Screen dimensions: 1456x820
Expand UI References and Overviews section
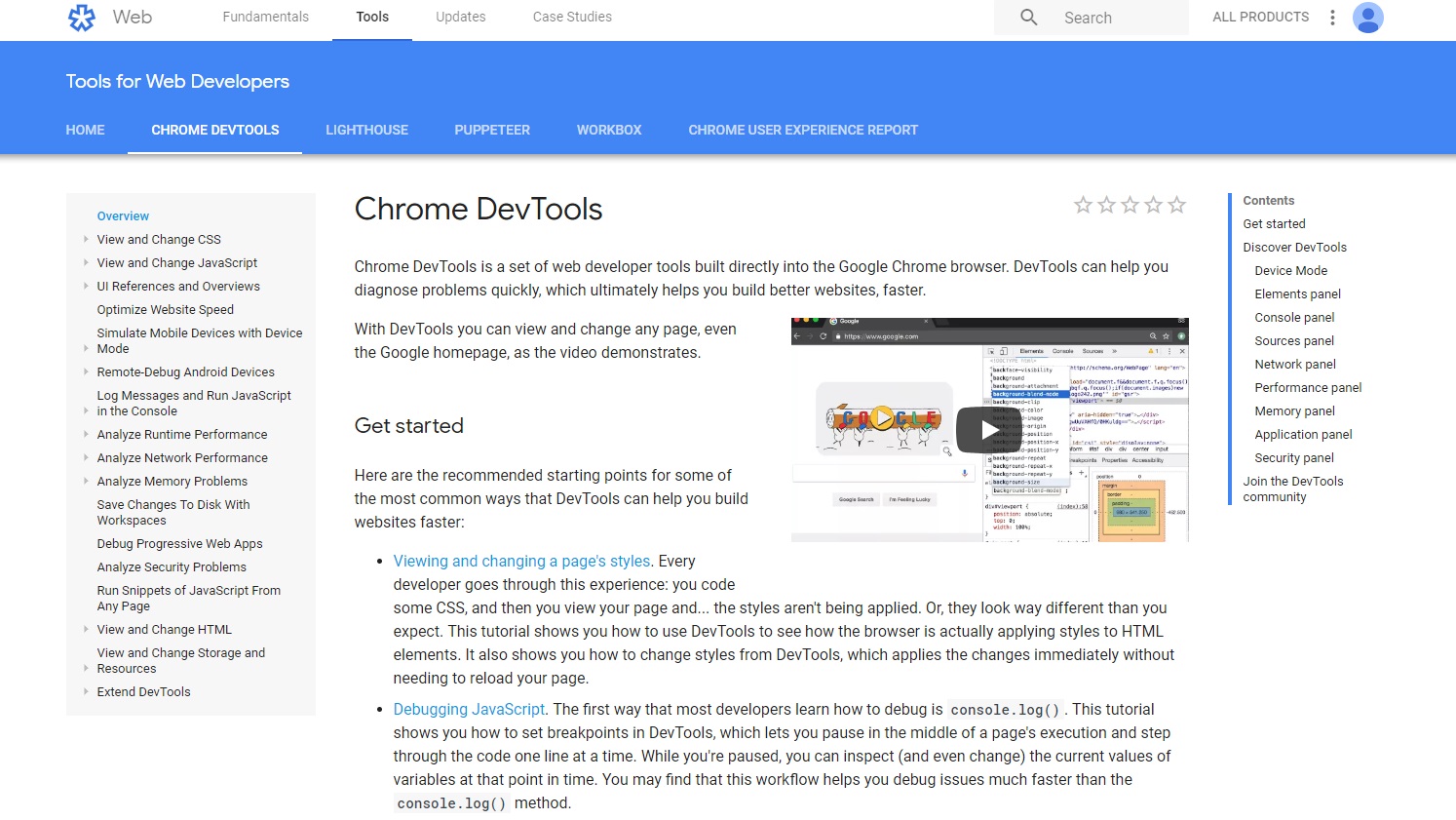click(x=86, y=286)
